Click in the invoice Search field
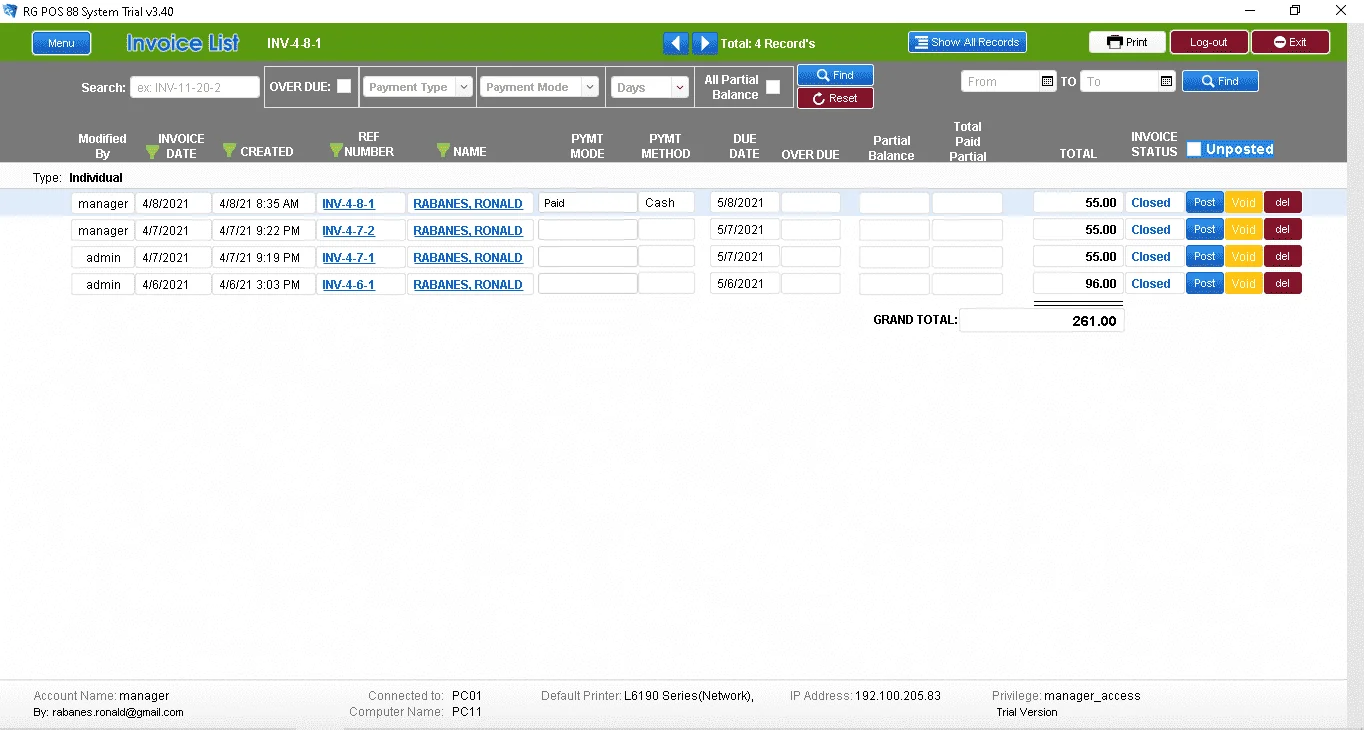The height and width of the screenshot is (730, 1364). click(x=195, y=87)
